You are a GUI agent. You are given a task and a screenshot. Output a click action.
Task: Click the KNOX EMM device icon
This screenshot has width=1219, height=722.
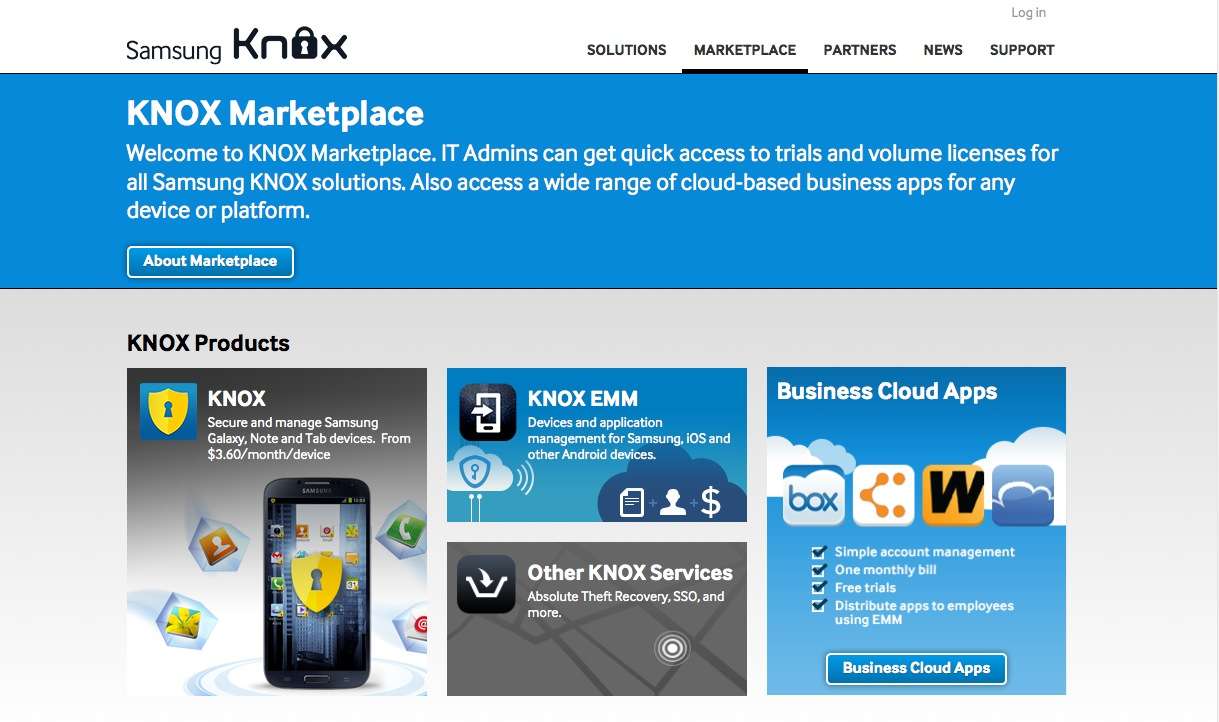[x=488, y=412]
